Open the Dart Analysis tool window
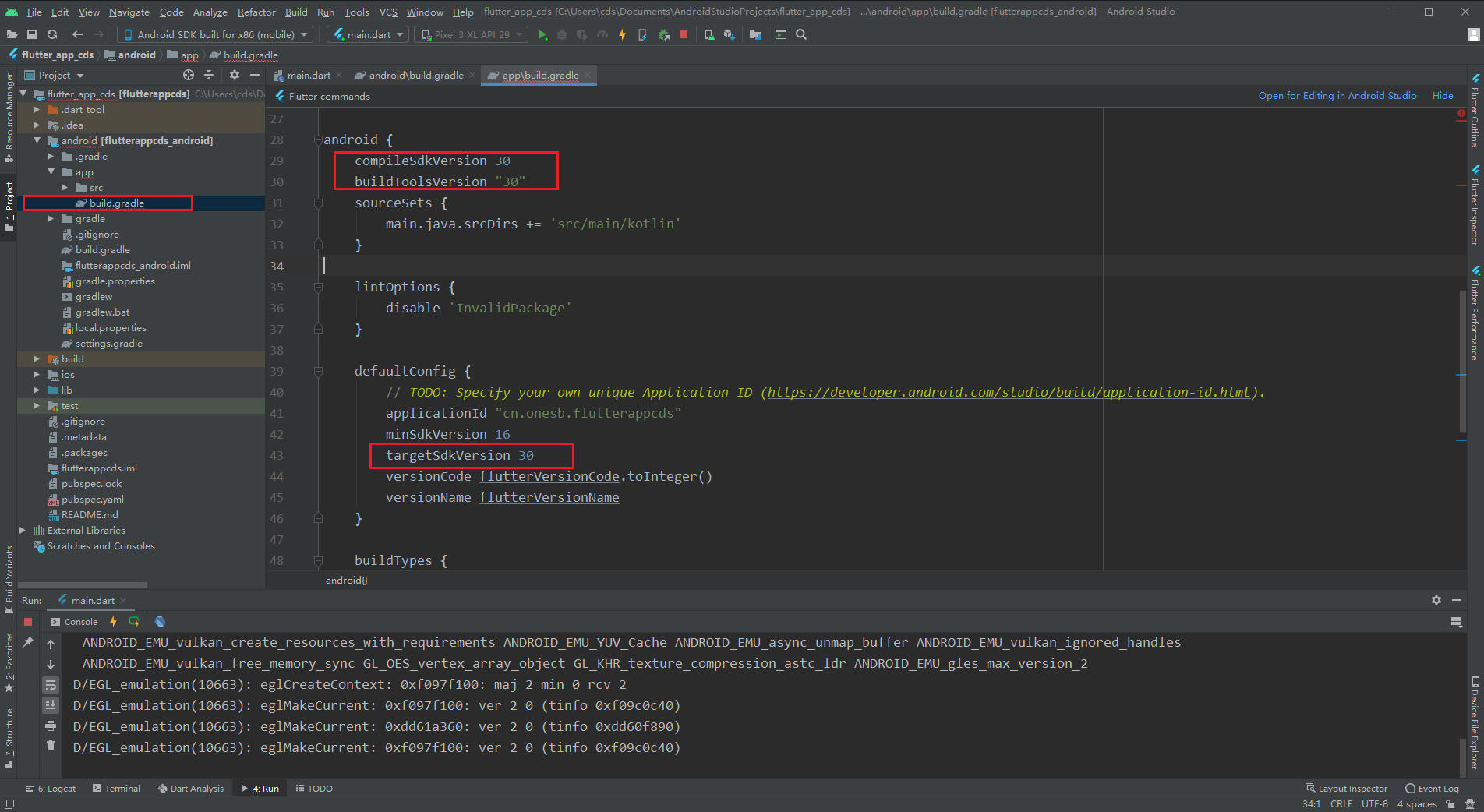1484x812 pixels. pos(191,789)
